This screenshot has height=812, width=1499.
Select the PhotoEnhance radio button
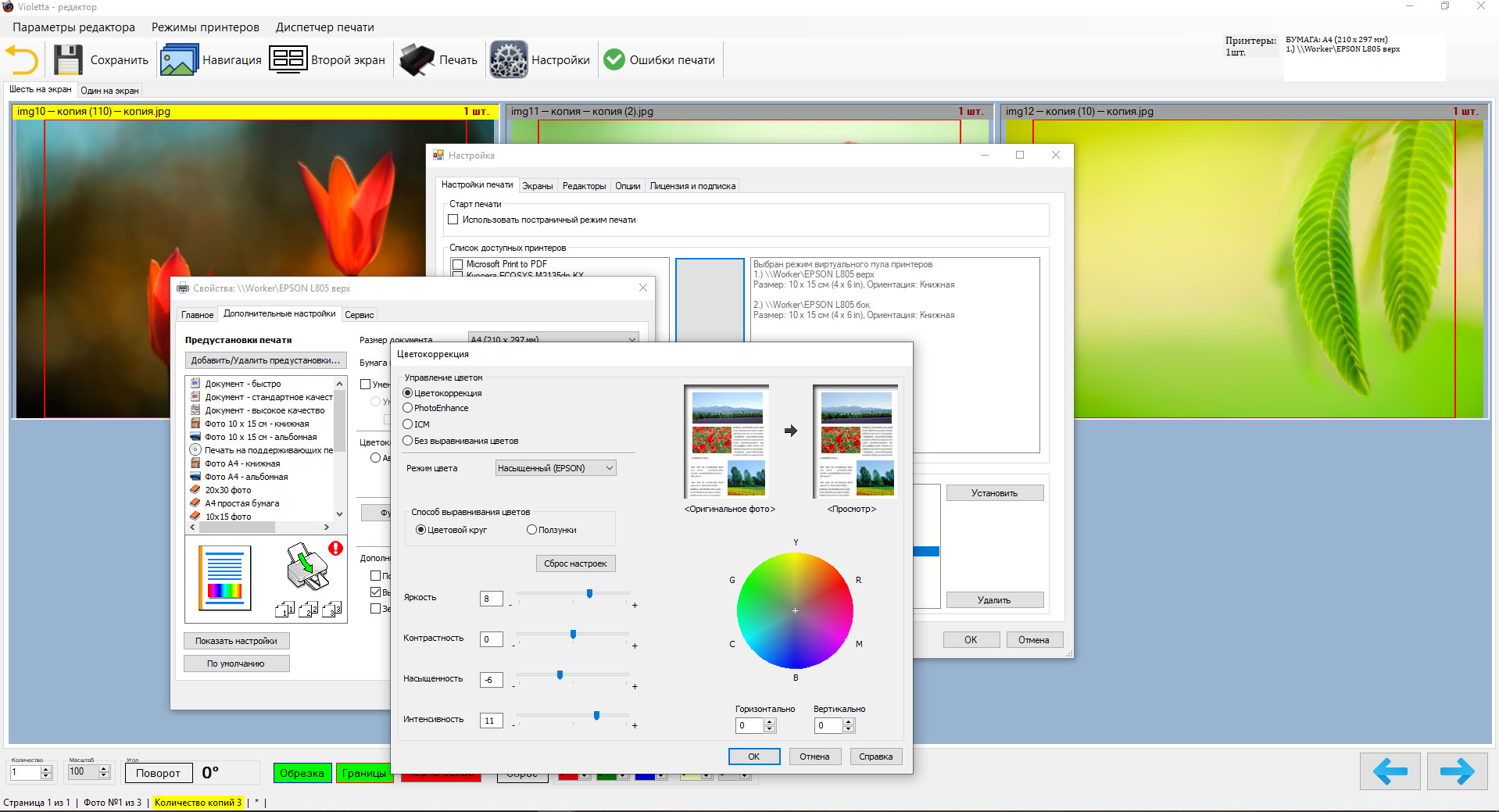(408, 408)
